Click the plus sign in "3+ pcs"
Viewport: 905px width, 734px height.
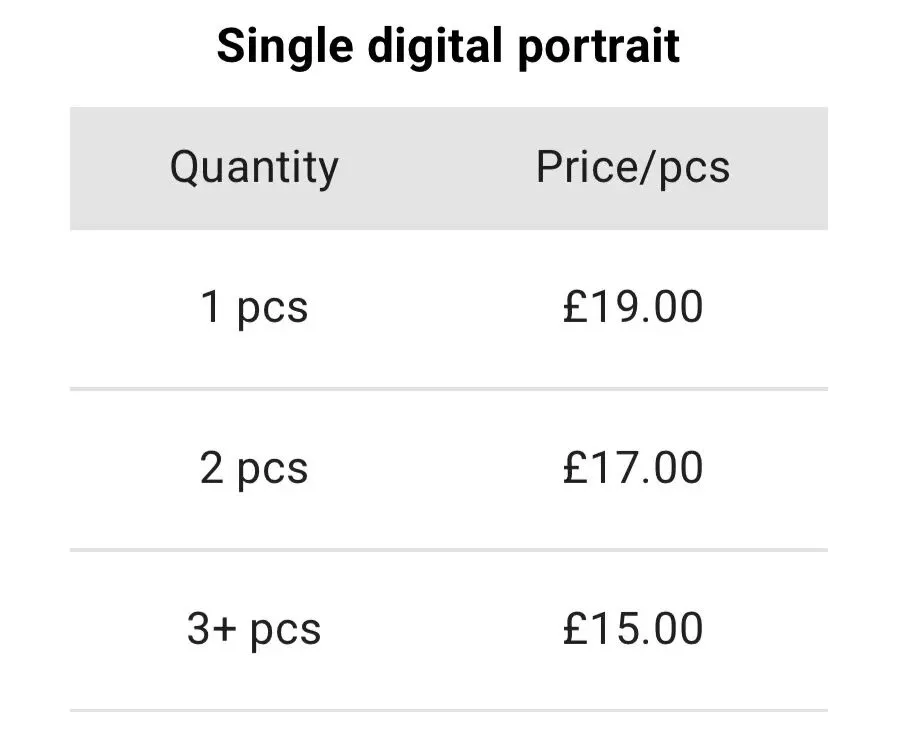point(223,630)
